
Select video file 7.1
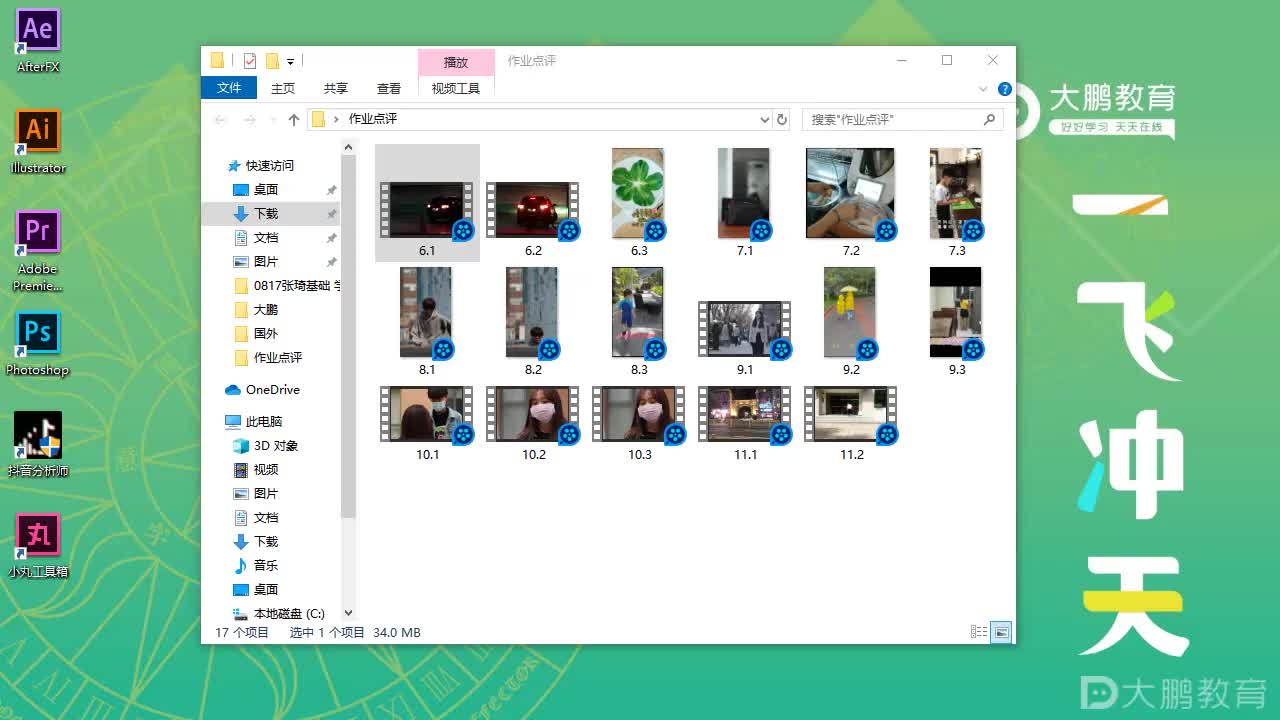(745, 203)
